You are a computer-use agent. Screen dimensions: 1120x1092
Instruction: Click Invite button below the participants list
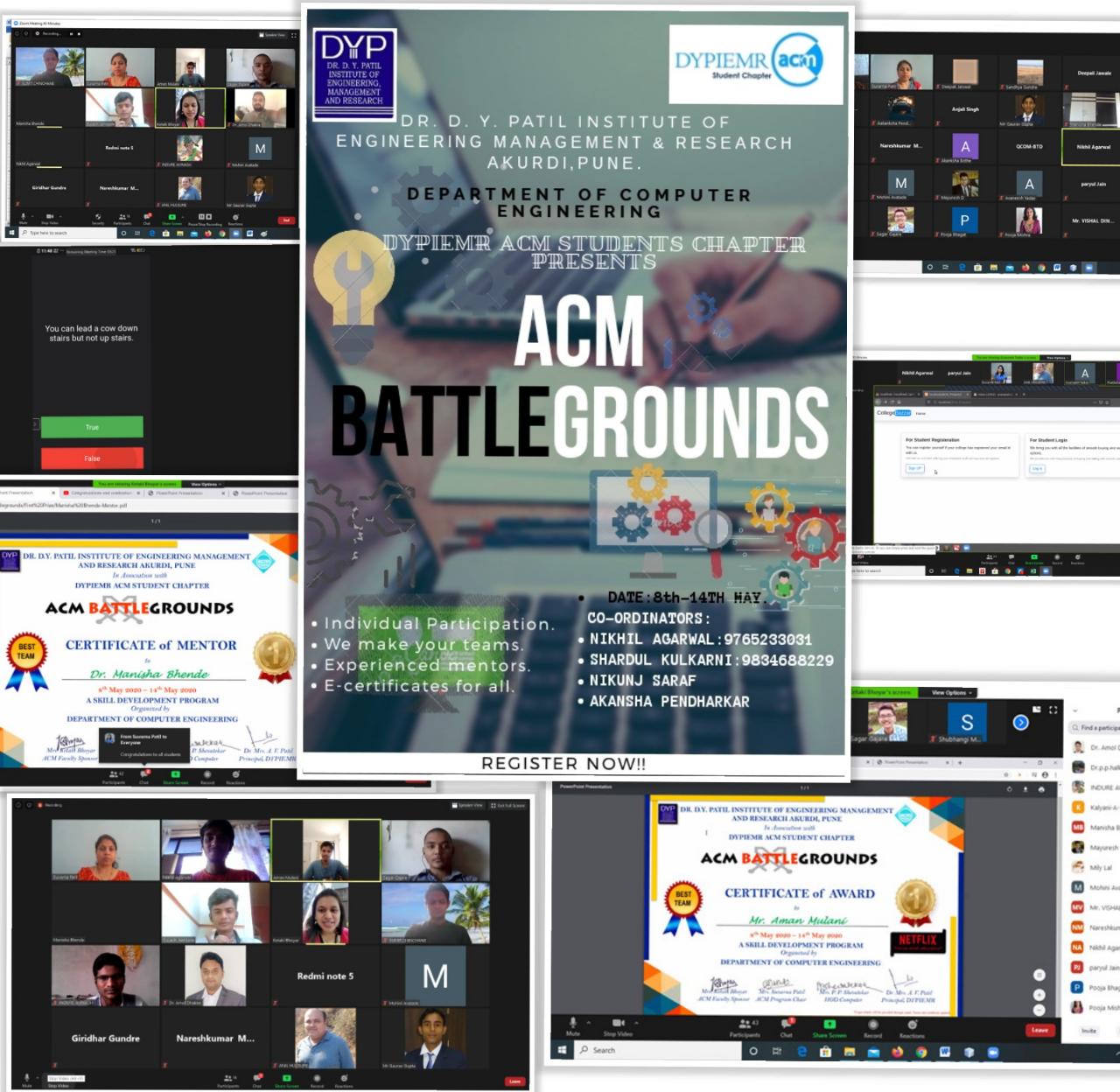(1088, 1031)
